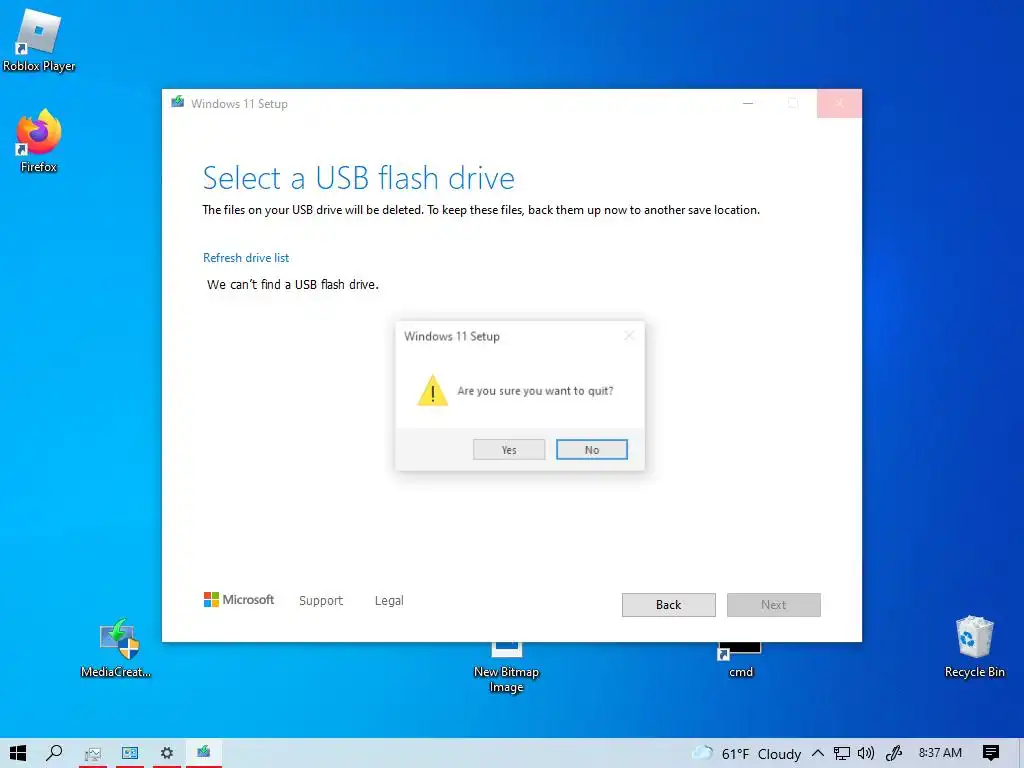Select the cmd desktop shortcut

coord(741,660)
